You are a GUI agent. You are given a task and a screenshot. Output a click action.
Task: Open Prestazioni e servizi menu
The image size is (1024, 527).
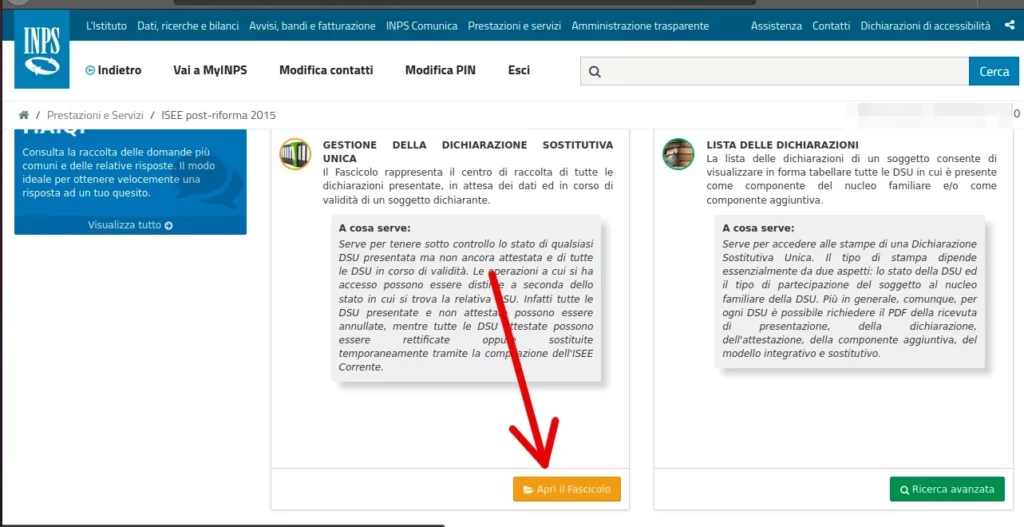pyautogui.click(x=515, y=26)
